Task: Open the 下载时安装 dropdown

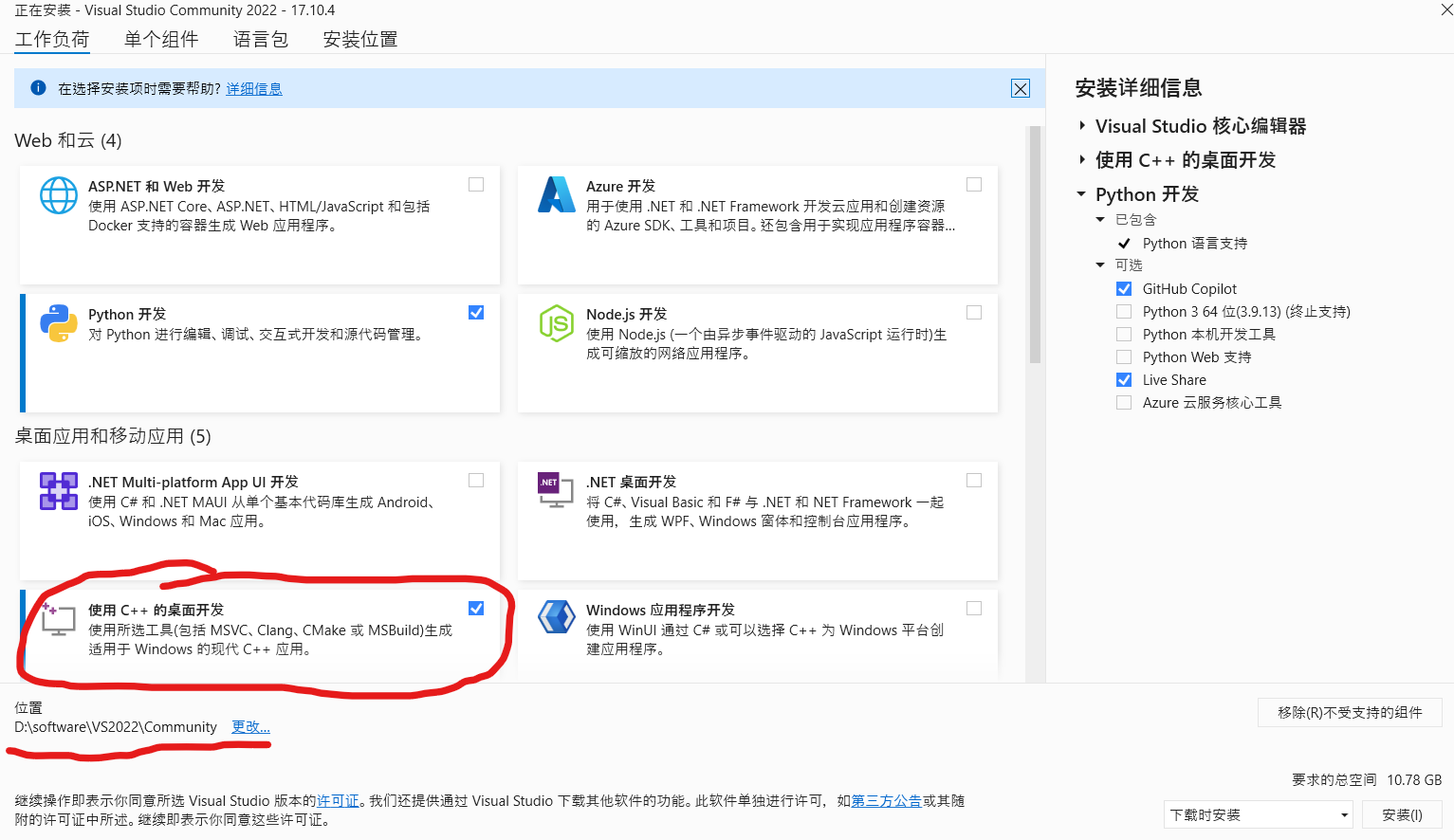Action: coord(1259,815)
